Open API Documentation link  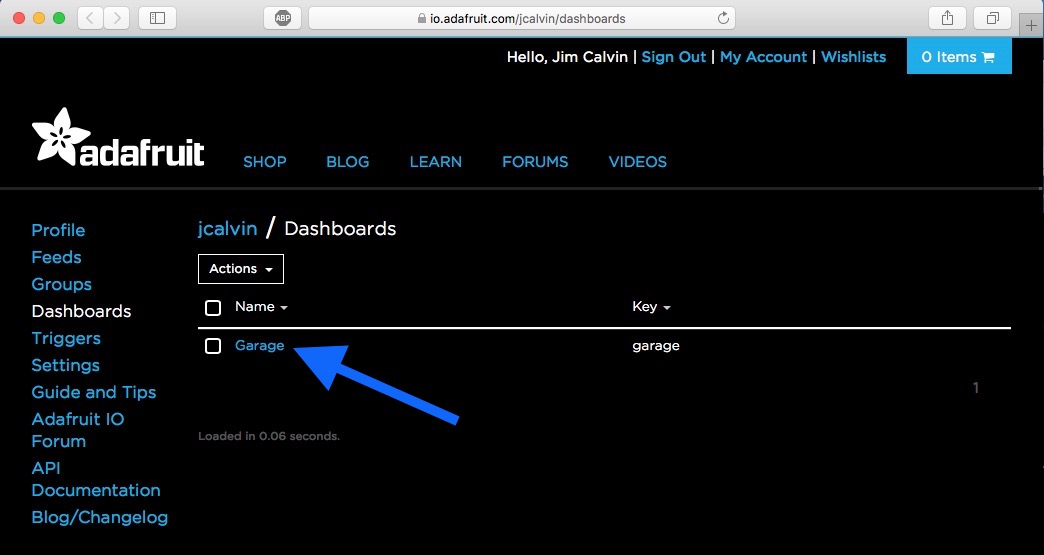click(96, 479)
